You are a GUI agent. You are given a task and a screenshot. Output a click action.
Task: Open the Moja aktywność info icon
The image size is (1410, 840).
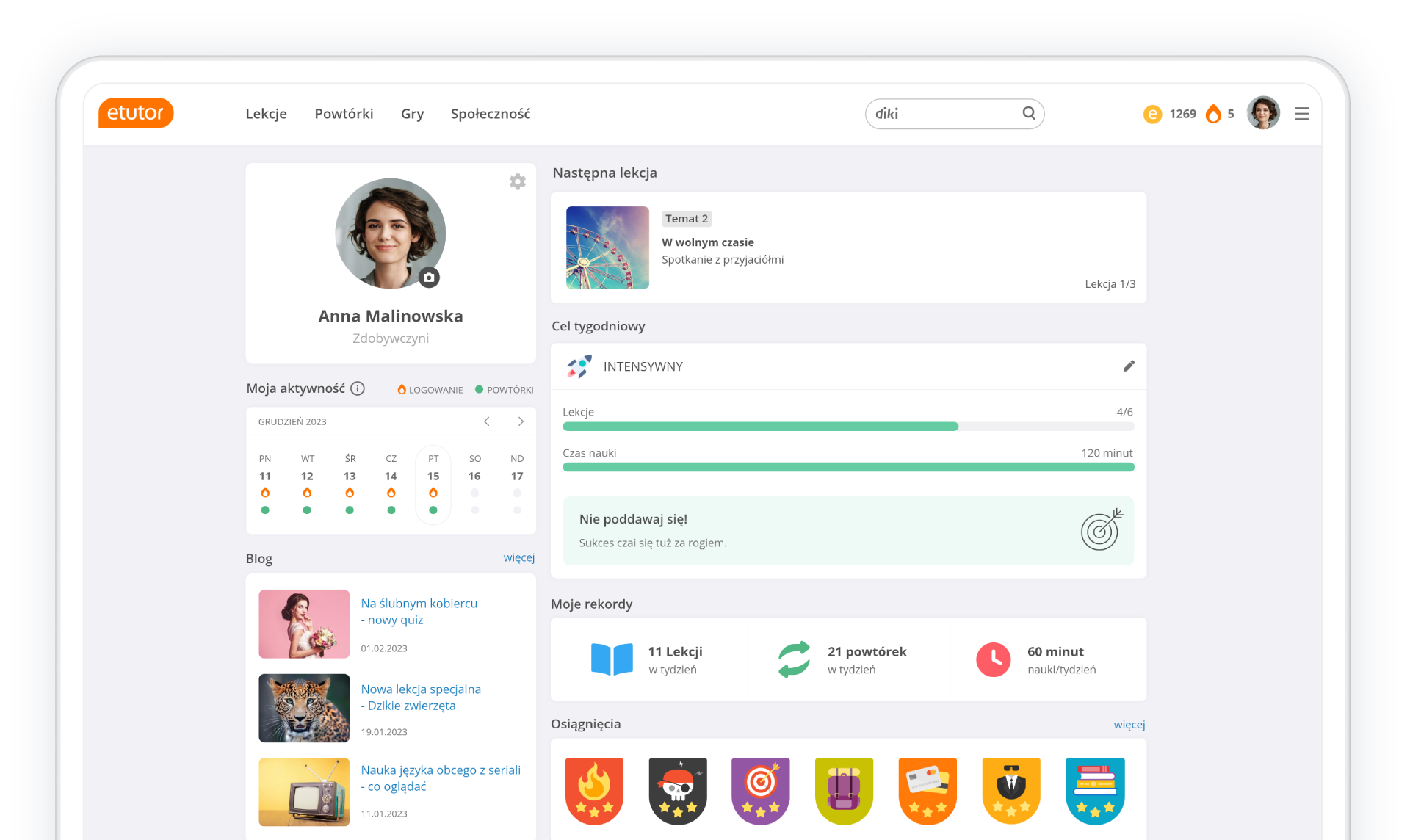pyautogui.click(x=358, y=388)
